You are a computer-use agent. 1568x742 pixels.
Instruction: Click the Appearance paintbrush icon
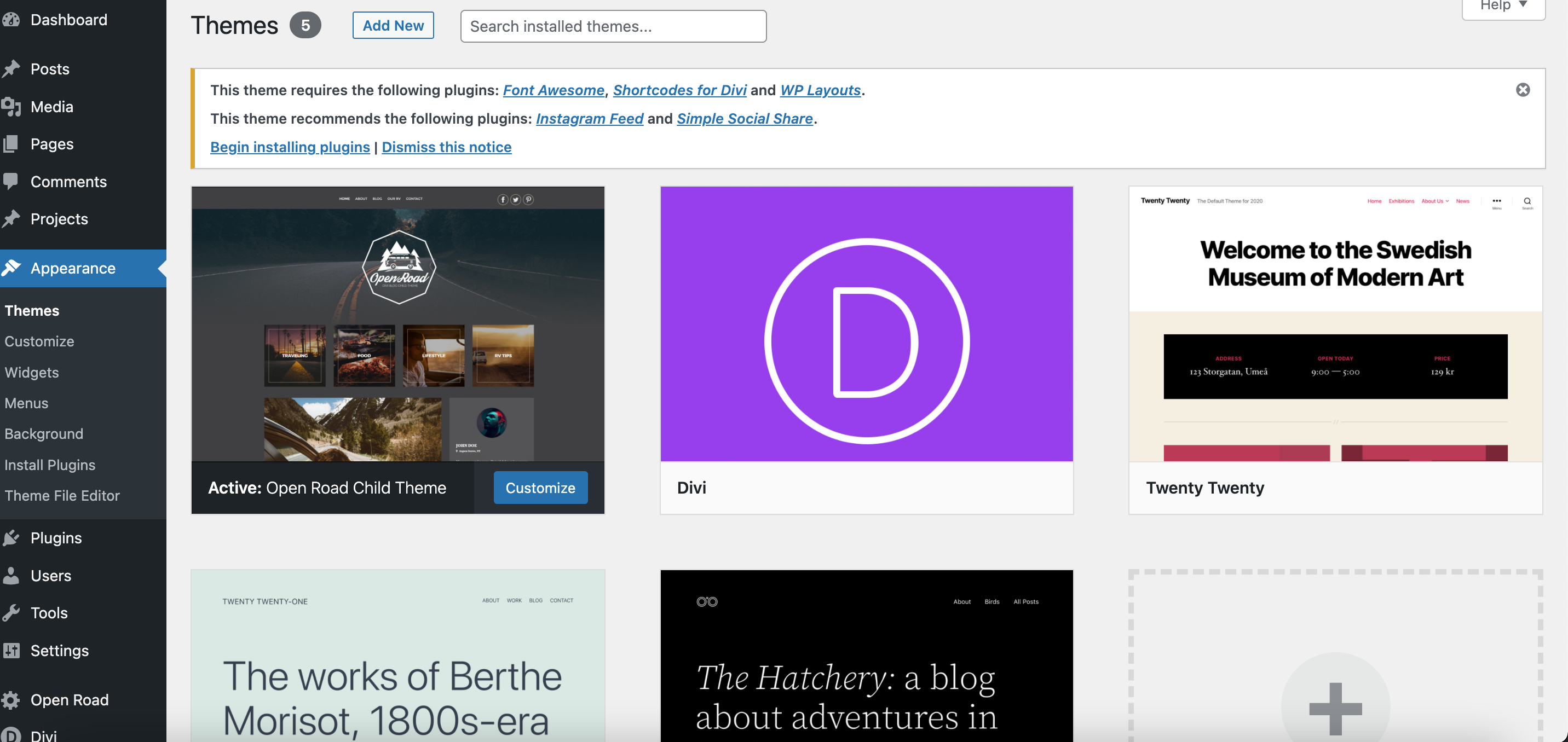point(11,268)
